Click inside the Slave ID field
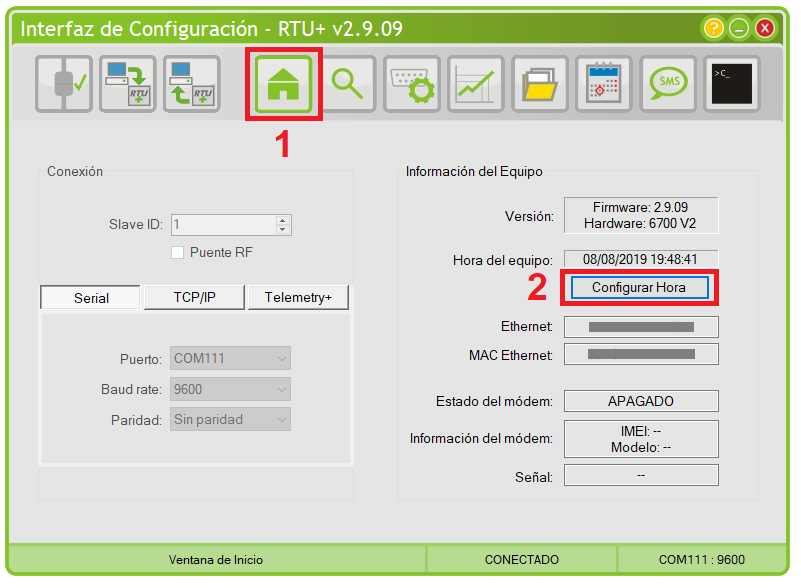Viewport: 801px width, 588px height. 222,225
